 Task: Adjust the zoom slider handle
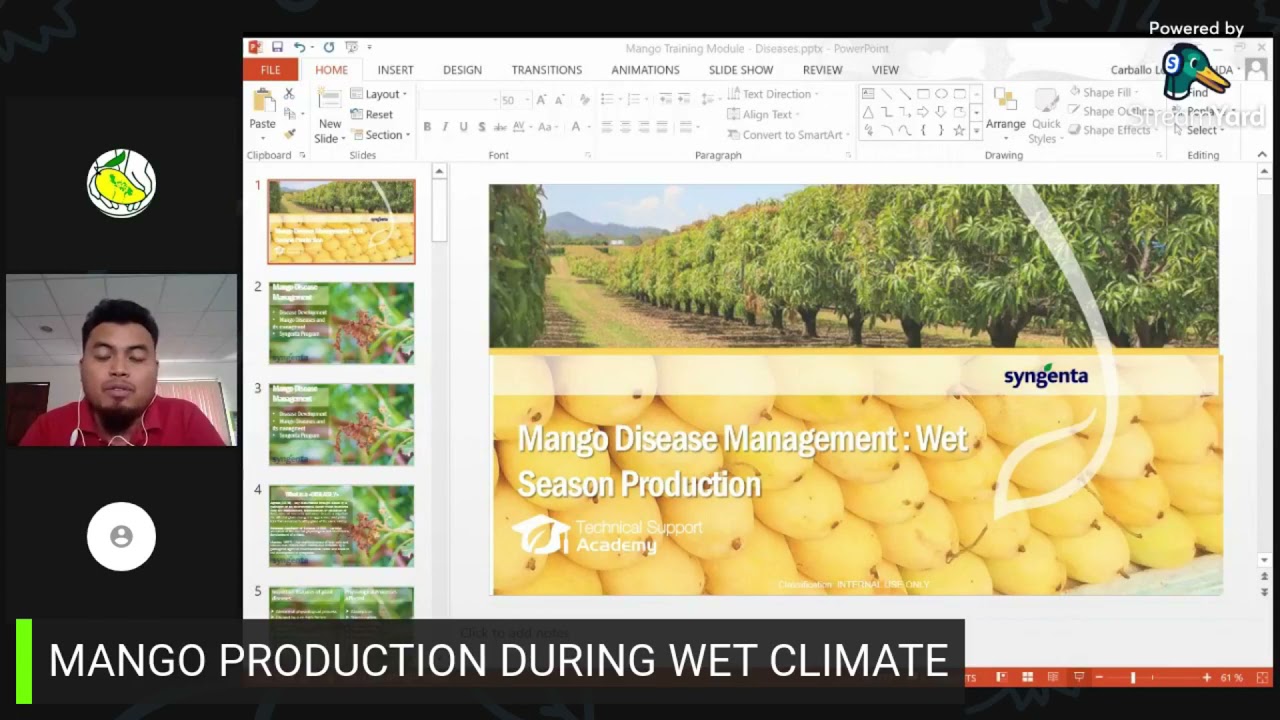[x=1133, y=677]
